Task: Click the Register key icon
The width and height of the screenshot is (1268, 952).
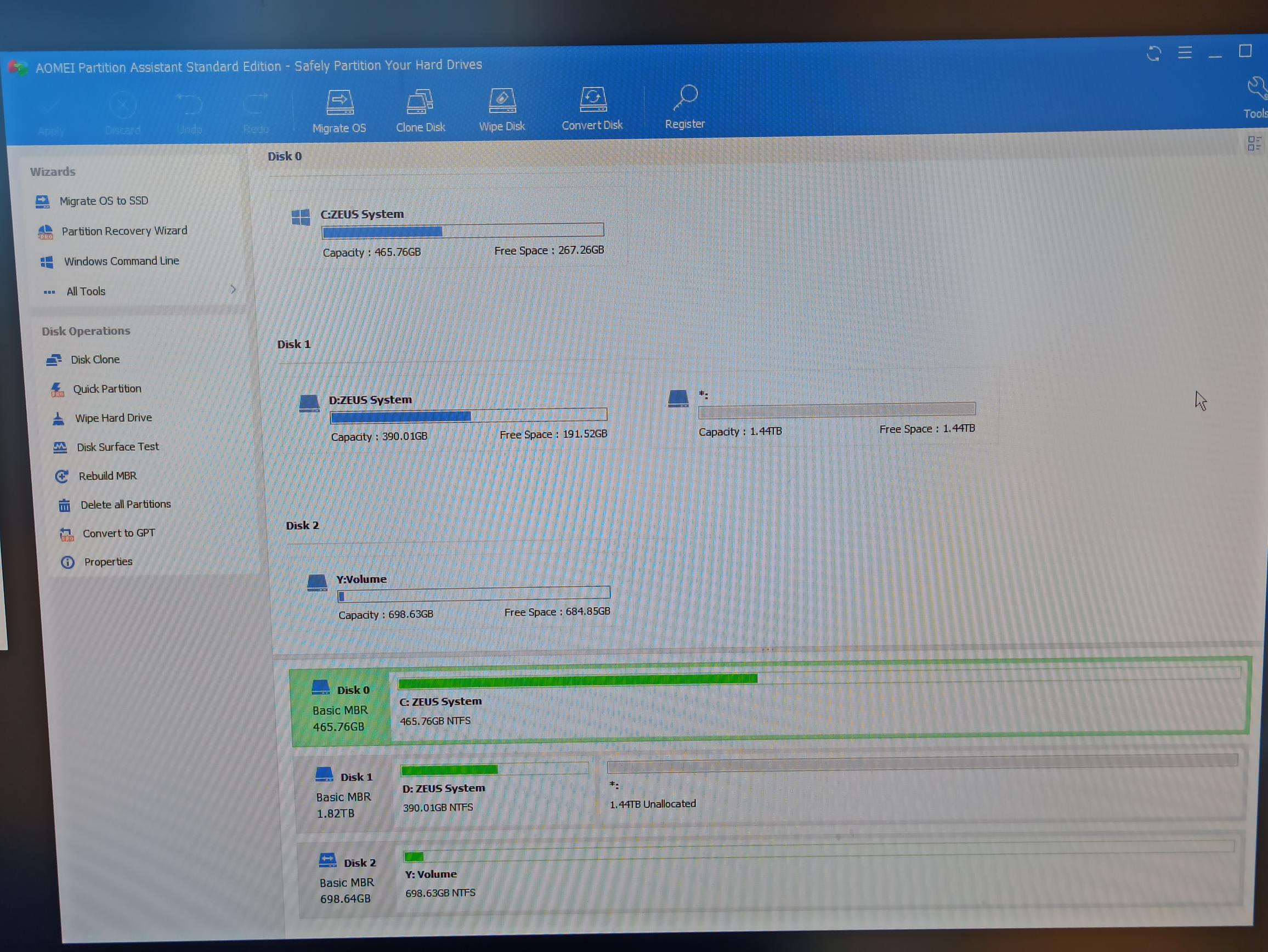Action: click(x=685, y=107)
